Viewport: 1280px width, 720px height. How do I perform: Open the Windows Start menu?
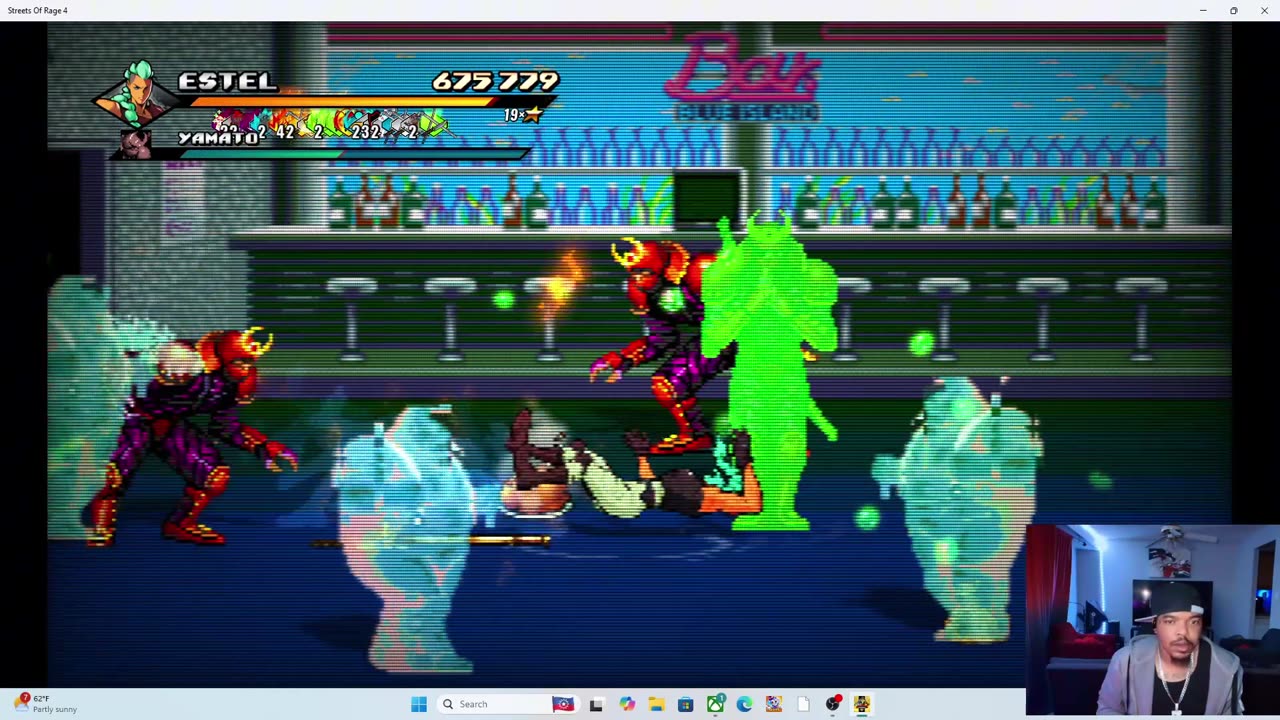[419, 704]
